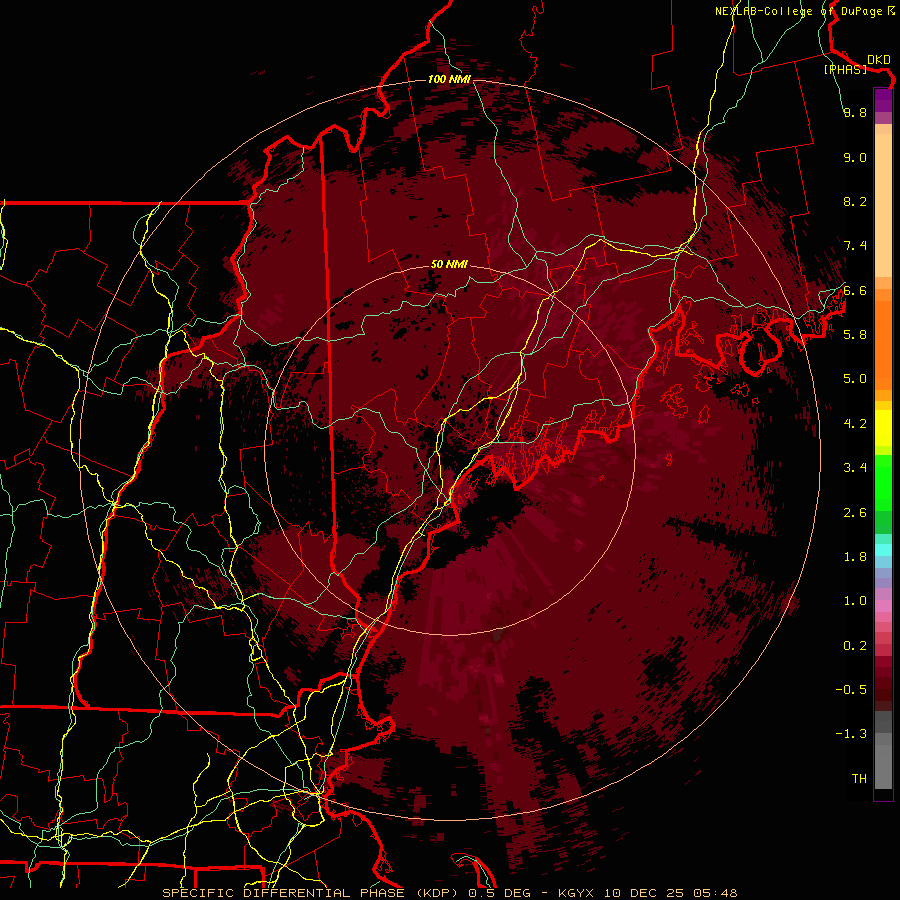
Task: Click the DKD legend title
Action: coord(879,59)
